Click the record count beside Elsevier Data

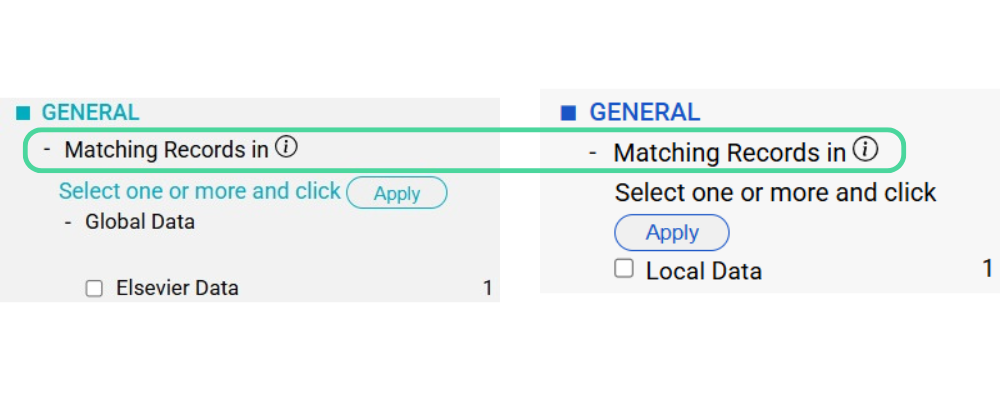point(488,289)
